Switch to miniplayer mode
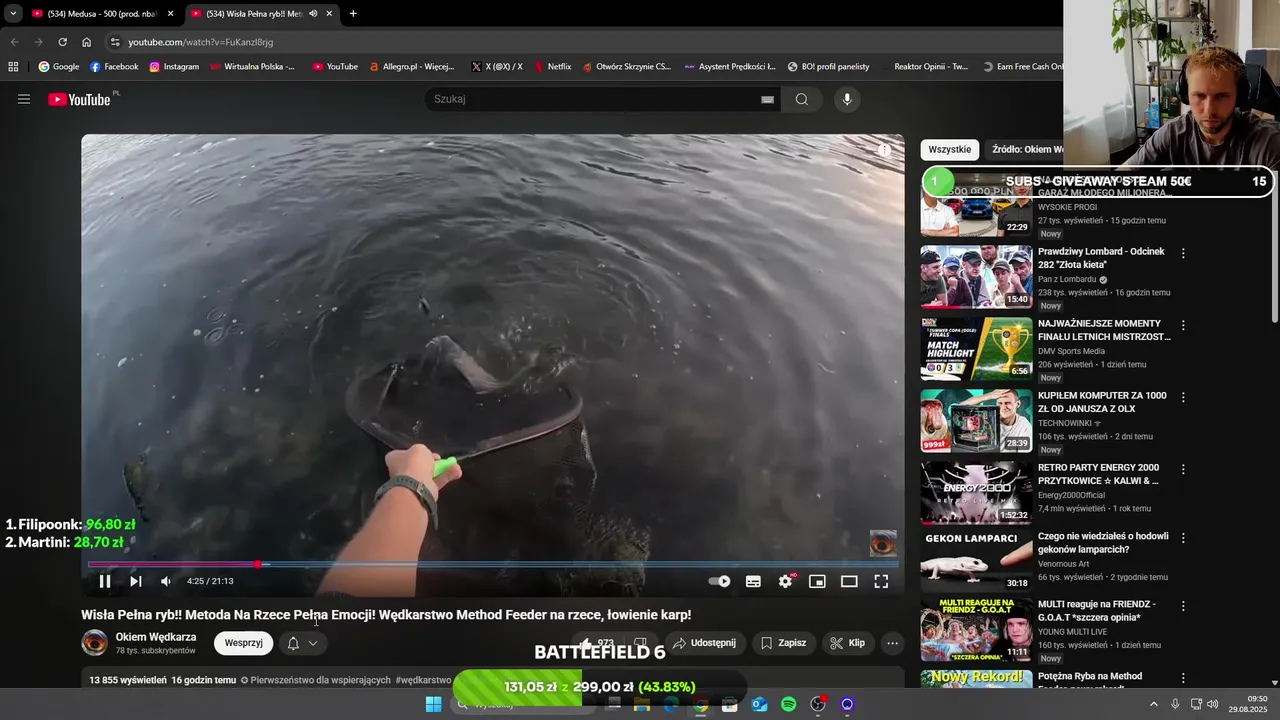Screen dimensions: 1280x720 [817, 581]
